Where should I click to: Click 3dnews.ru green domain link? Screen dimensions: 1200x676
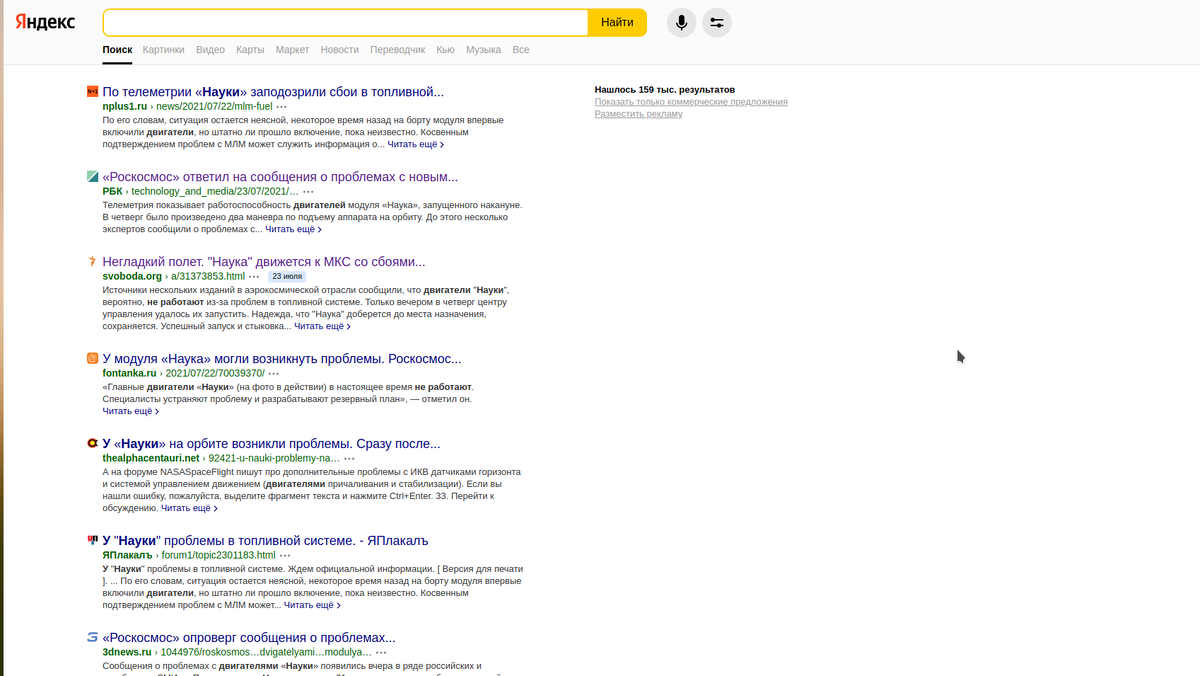click(x=127, y=652)
